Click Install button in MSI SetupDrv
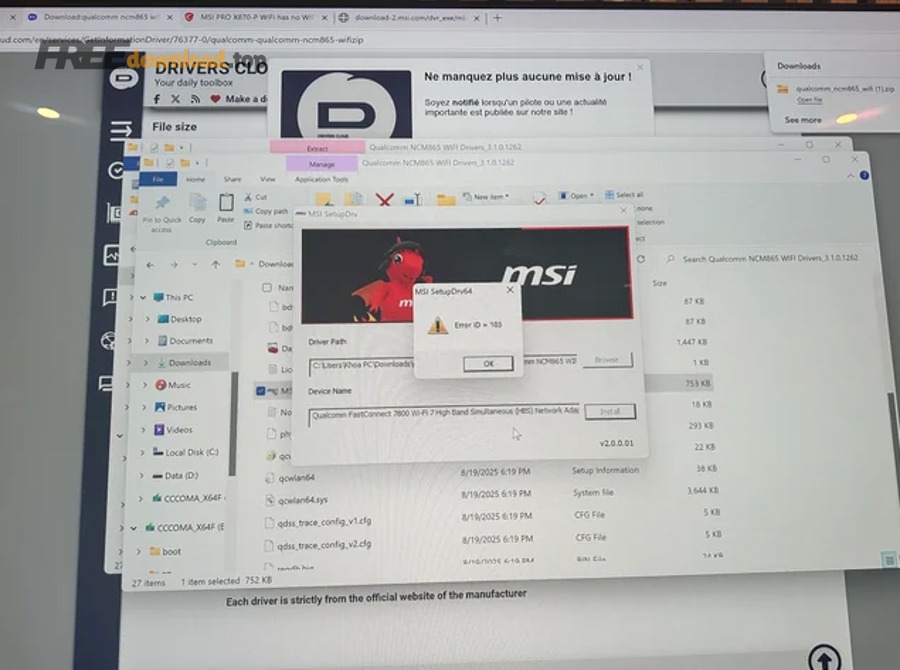Viewport: 900px width, 670px height. click(x=610, y=412)
